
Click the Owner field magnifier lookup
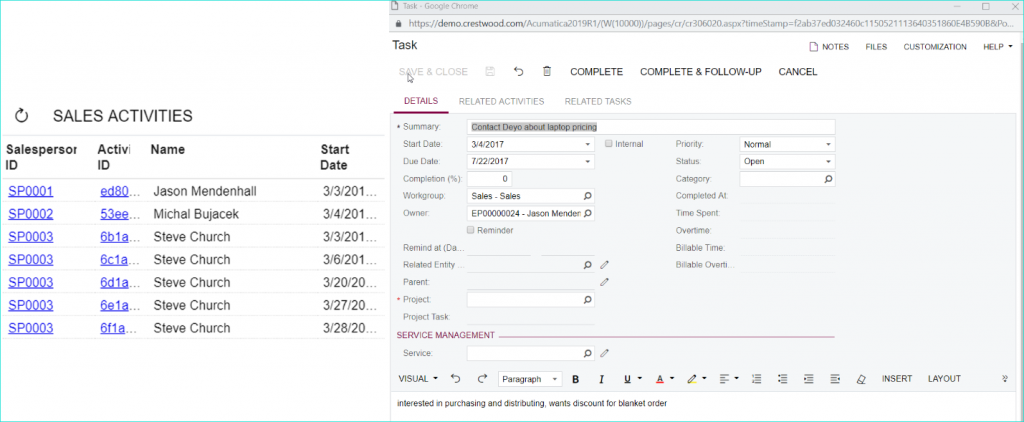587,213
